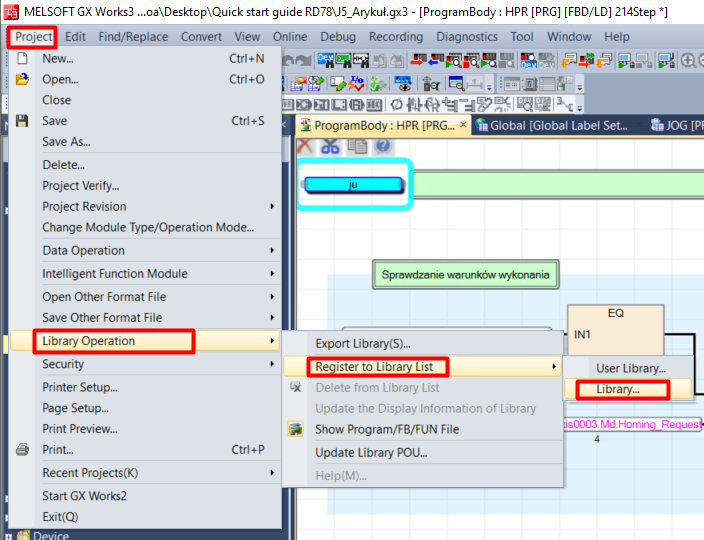
Task: Choose Library... from the submenu
Action: click(x=628, y=389)
